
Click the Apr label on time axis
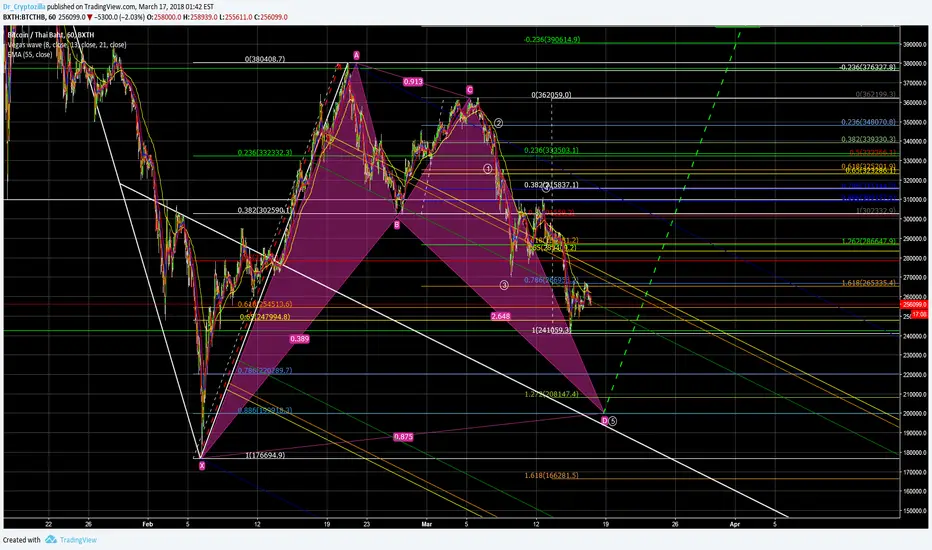735,524
